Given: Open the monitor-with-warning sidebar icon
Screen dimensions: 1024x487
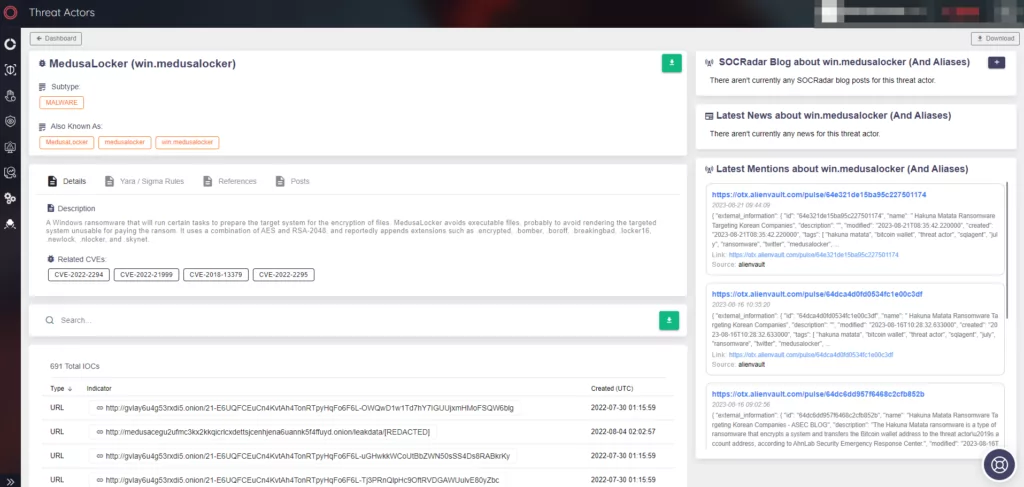Looking at the screenshot, I should (x=10, y=147).
